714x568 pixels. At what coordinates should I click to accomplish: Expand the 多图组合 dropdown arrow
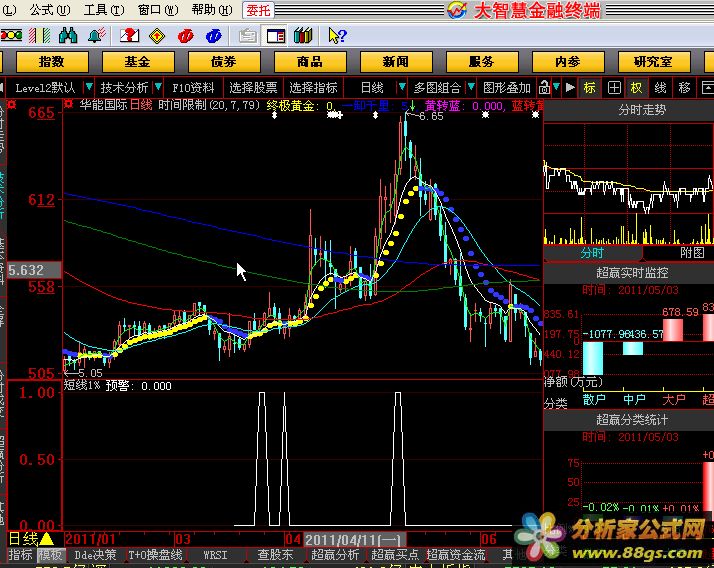click(471, 87)
